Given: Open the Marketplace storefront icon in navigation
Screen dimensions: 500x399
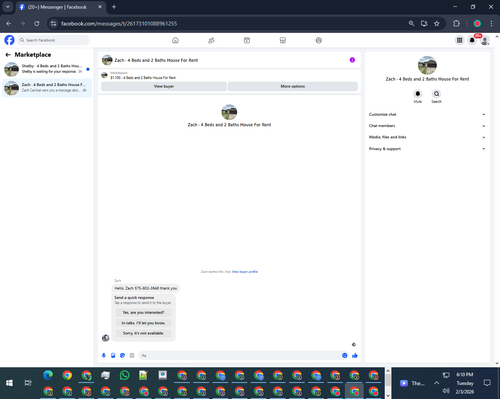Looking at the screenshot, I should 283,40.
